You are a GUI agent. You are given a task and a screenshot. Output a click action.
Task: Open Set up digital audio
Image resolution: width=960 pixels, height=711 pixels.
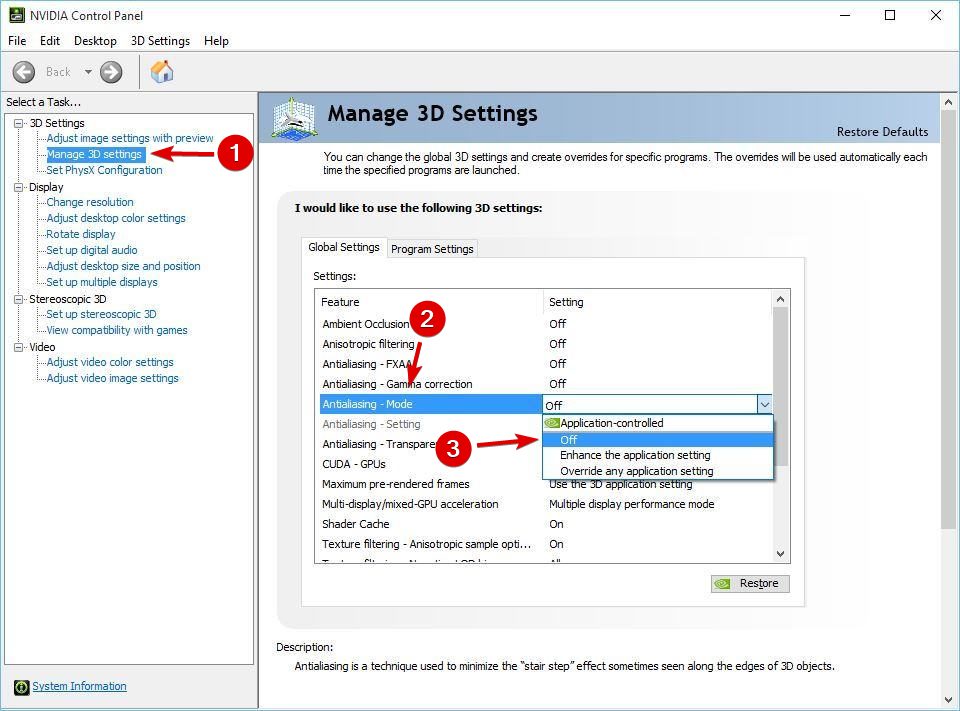[92, 250]
